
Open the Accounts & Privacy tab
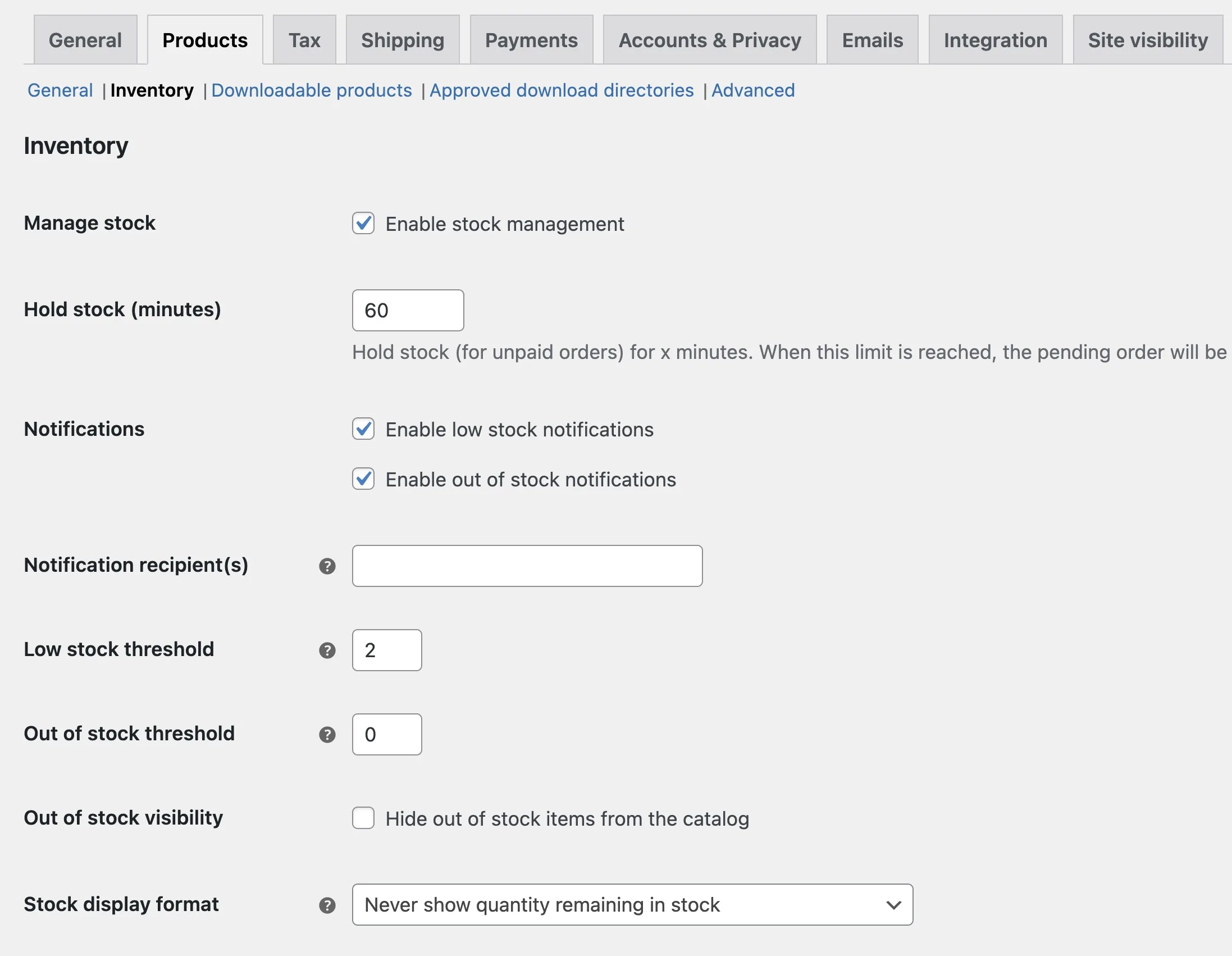pos(710,40)
